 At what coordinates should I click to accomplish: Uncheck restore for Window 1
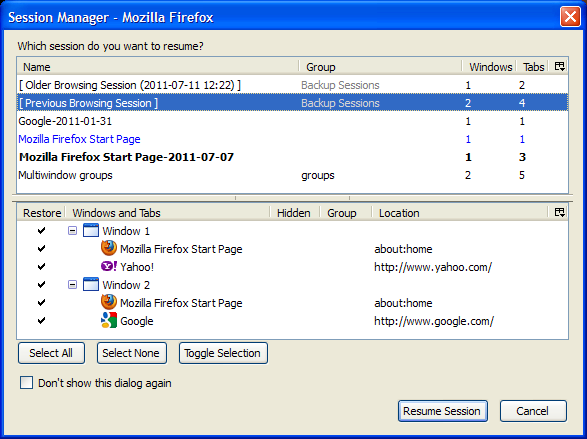(x=42, y=231)
